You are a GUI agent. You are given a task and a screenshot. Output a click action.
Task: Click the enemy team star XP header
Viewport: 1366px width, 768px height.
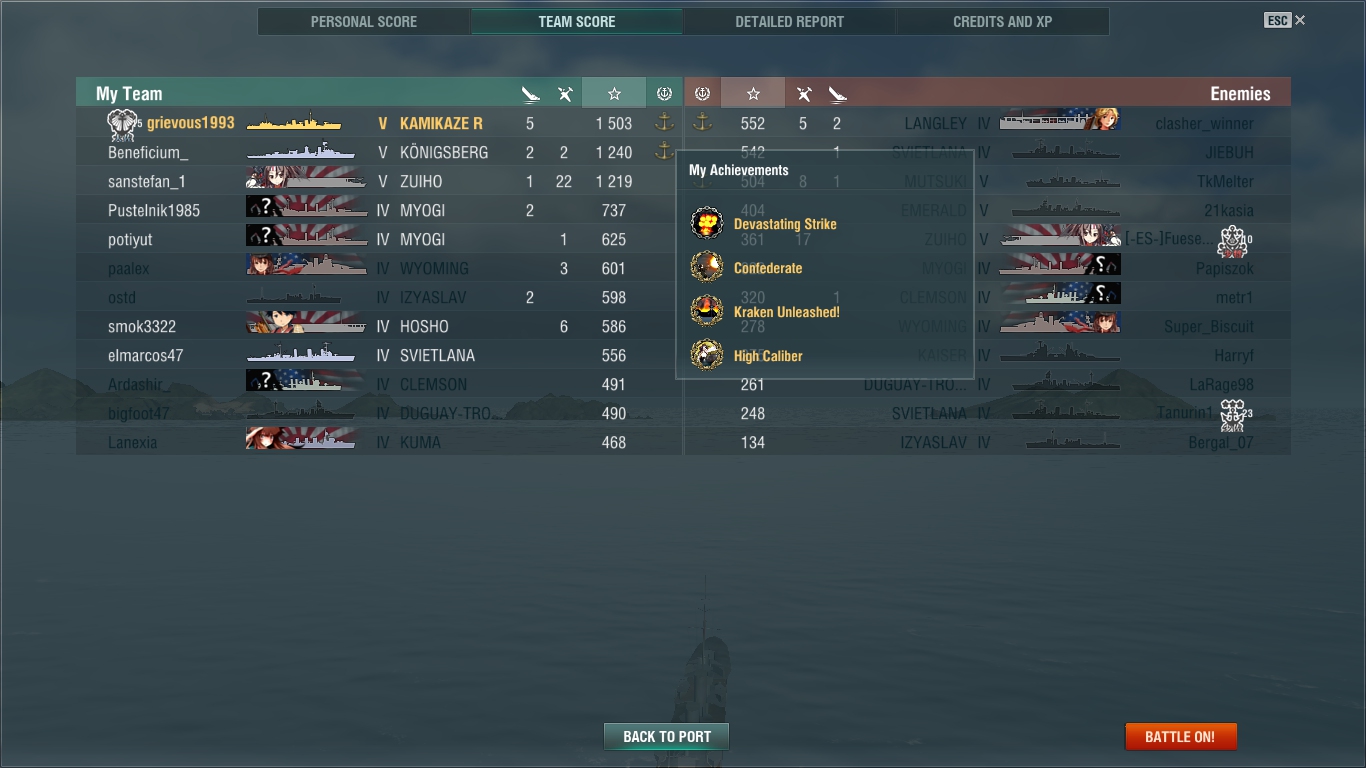coord(753,93)
